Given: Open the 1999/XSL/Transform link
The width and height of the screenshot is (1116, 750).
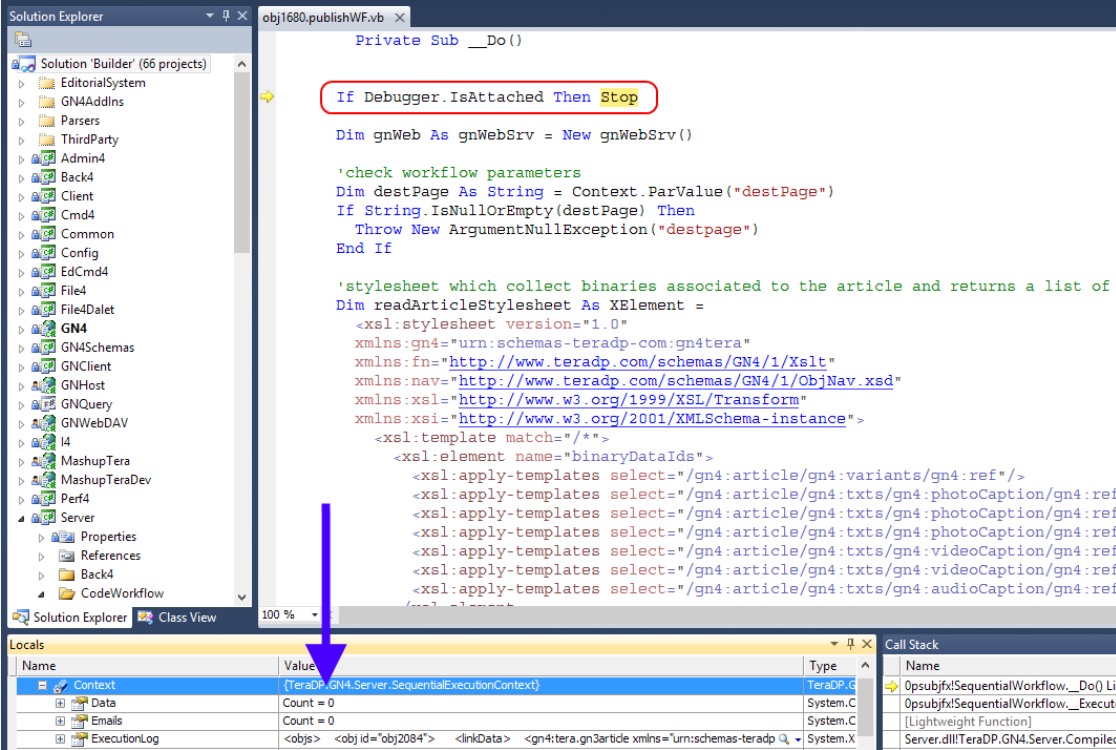Looking at the screenshot, I should [628, 400].
